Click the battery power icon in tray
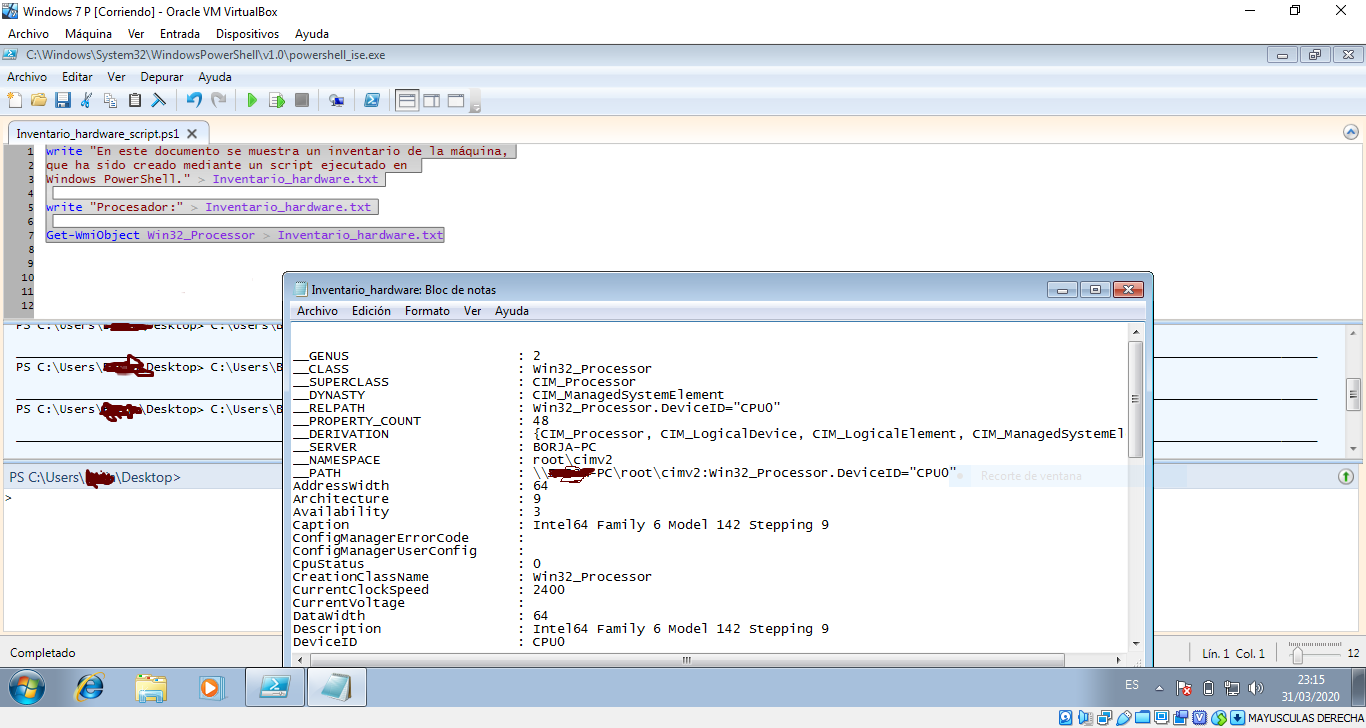This screenshot has width=1366, height=728. coord(1208,688)
